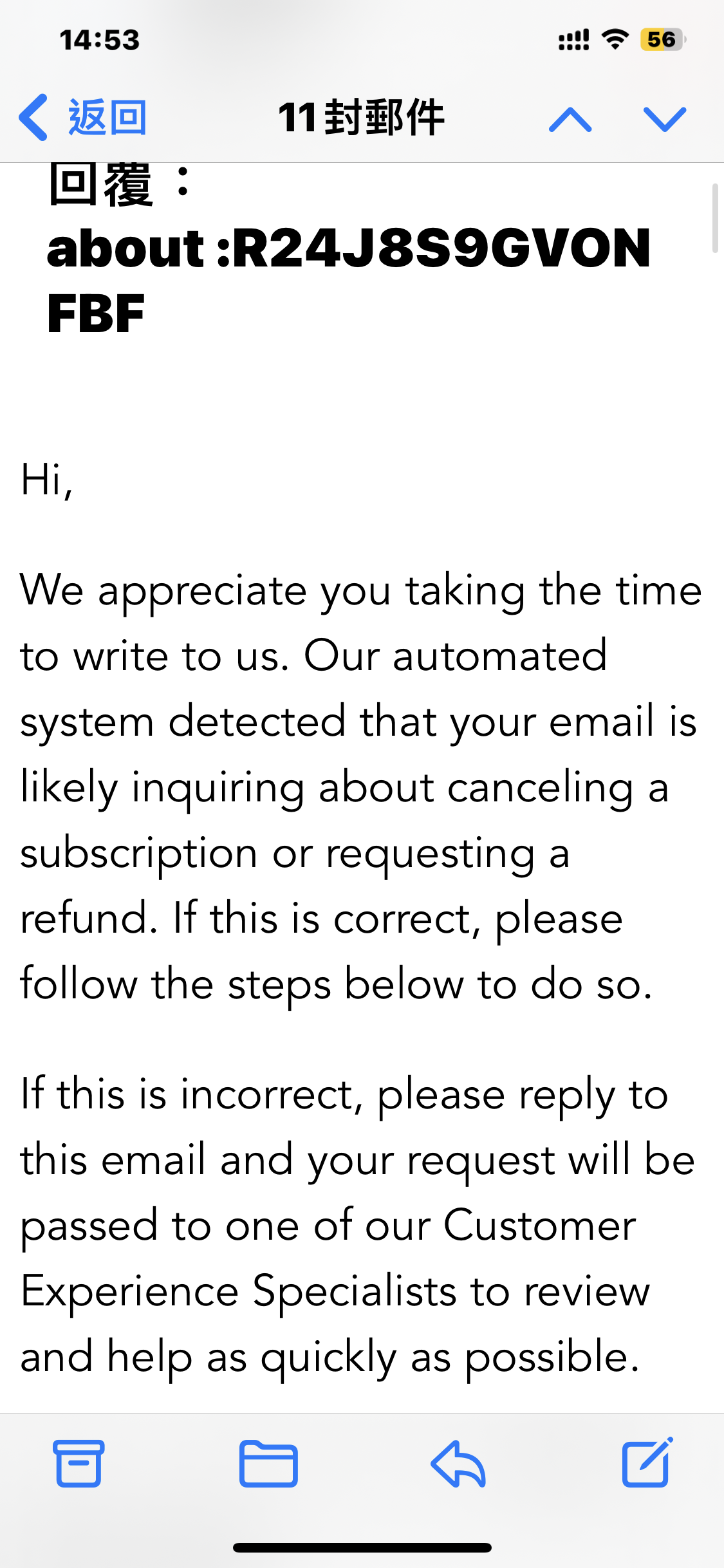Go to next message with down arrow

pyautogui.click(x=665, y=120)
